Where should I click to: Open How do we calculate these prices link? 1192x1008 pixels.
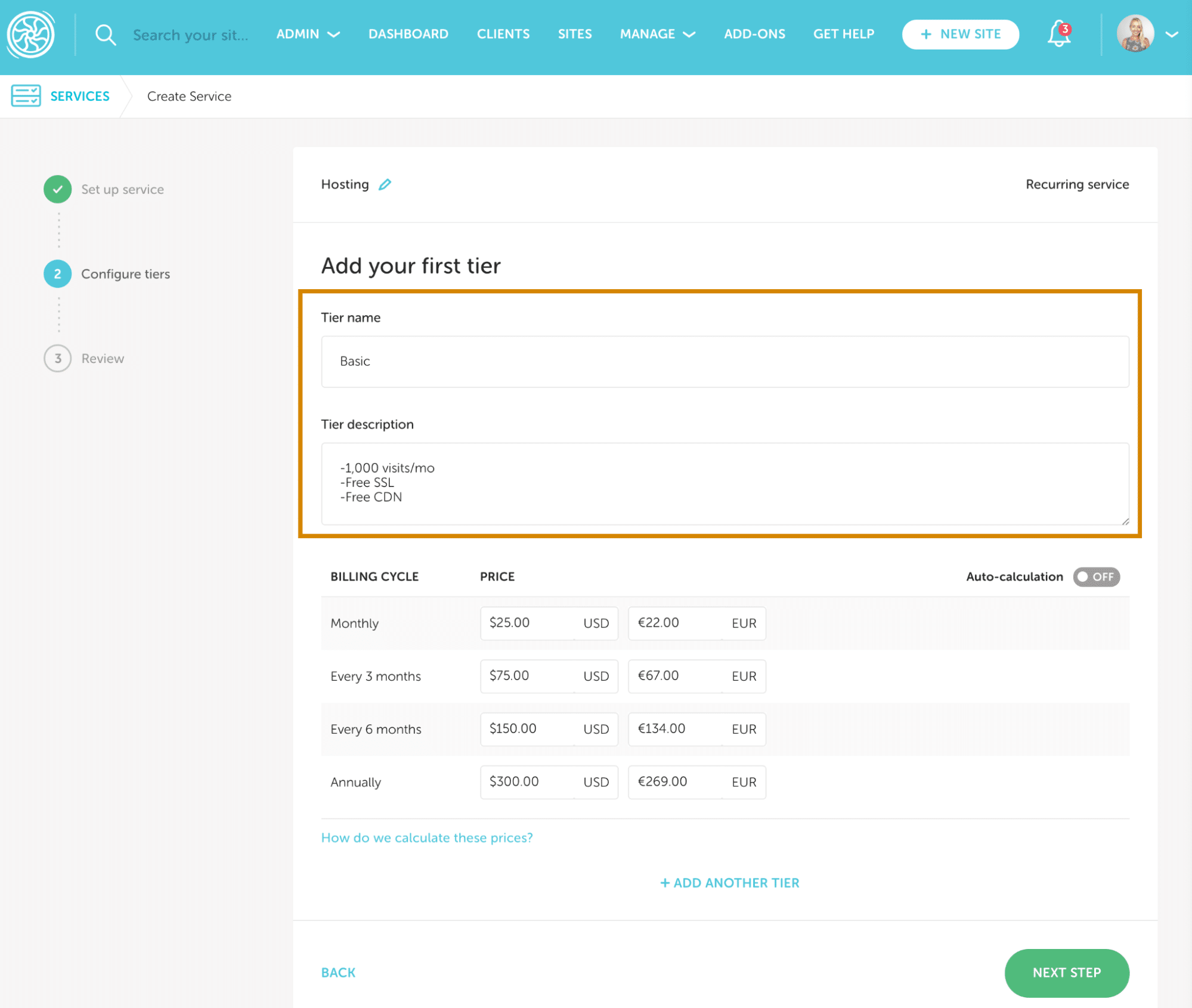click(x=427, y=838)
